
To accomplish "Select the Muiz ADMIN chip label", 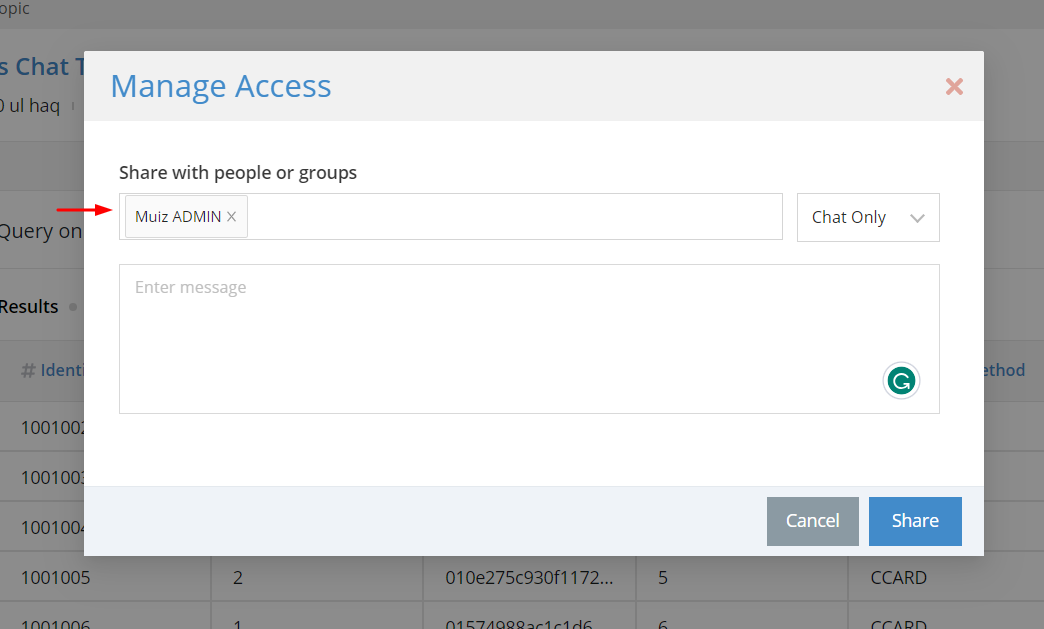I will click(178, 216).
